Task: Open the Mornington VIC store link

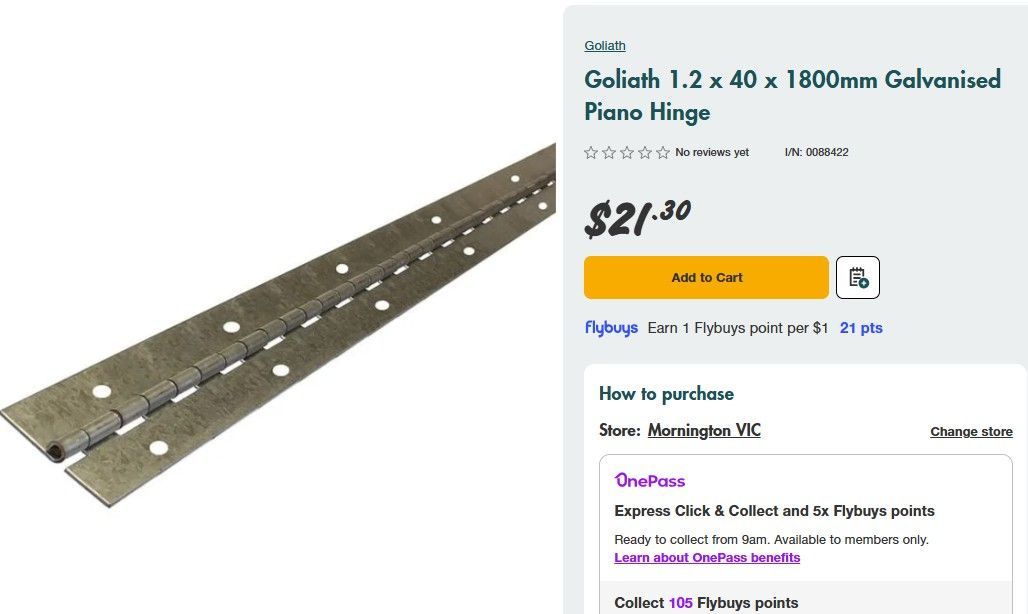Action: pyautogui.click(x=704, y=431)
